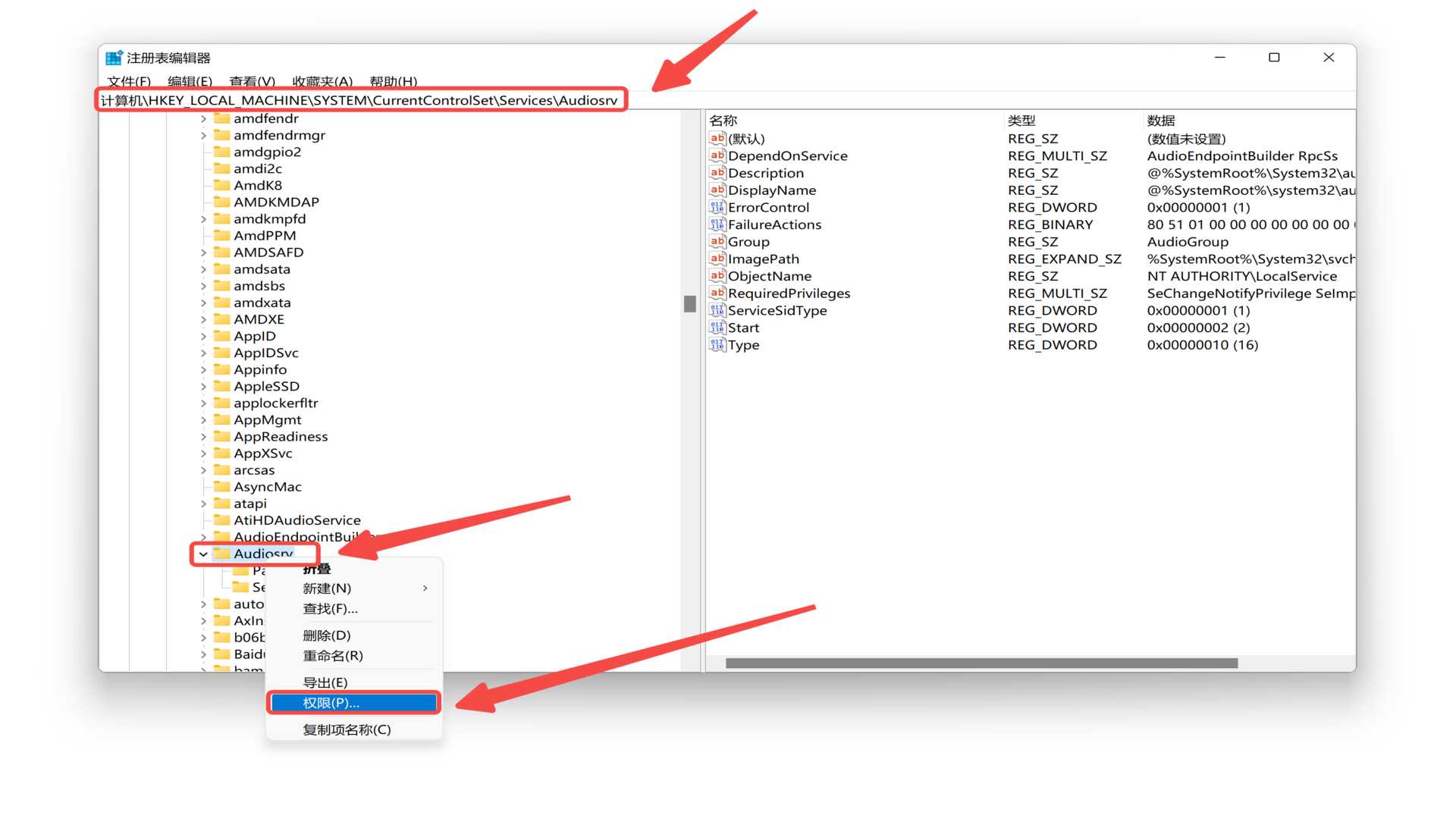
Task: Click the Audiosrv folder icon
Action: click(221, 554)
